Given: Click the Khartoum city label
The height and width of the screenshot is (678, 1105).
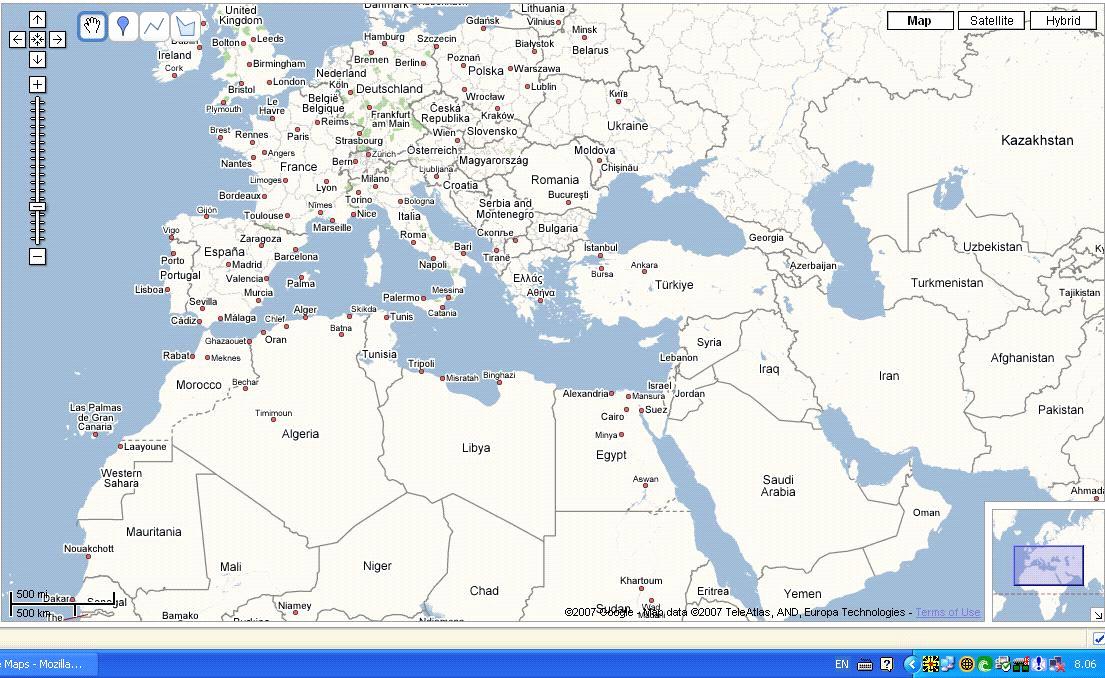Looking at the screenshot, I should (641, 581).
